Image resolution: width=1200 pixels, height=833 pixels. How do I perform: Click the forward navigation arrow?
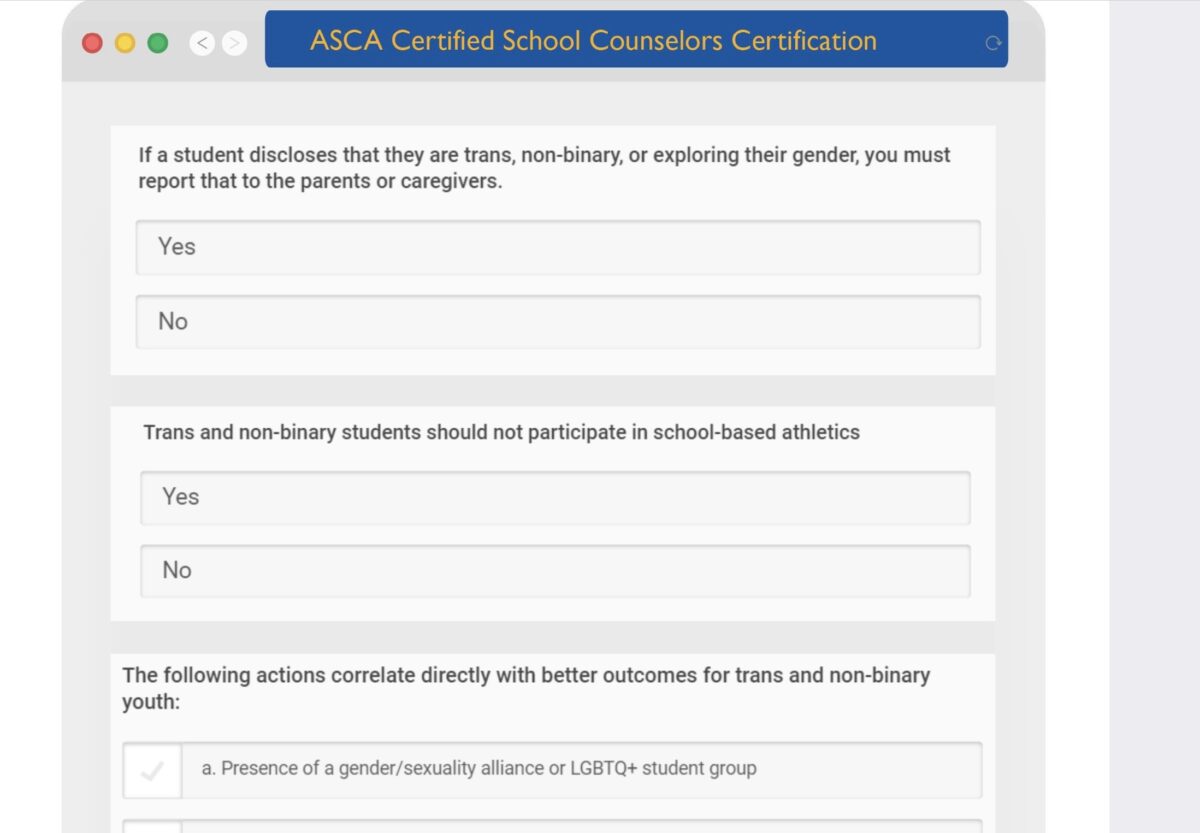234,43
